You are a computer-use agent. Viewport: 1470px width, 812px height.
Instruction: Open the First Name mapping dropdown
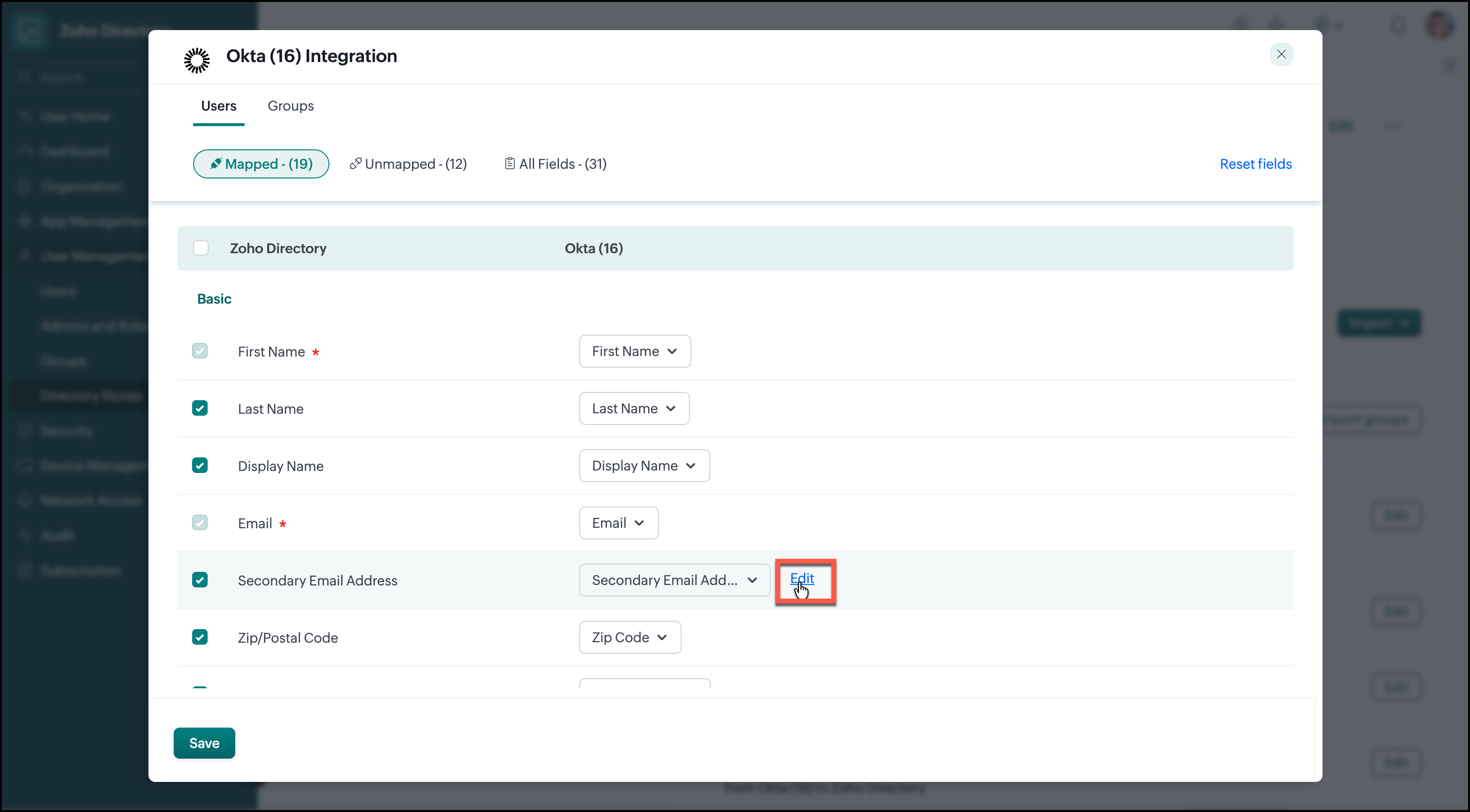(635, 351)
